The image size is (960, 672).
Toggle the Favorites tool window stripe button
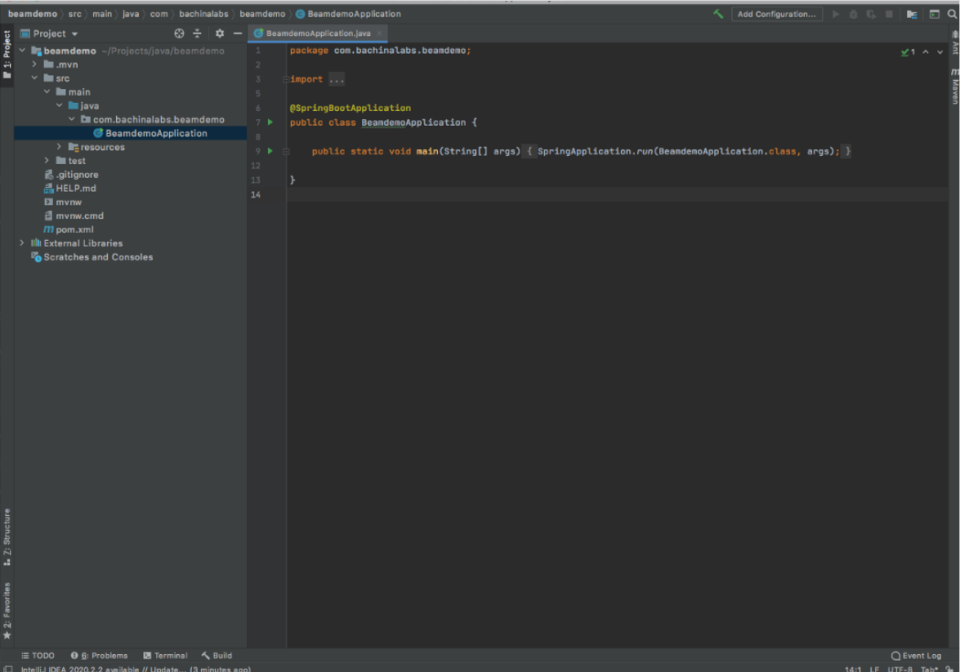(7, 610)
